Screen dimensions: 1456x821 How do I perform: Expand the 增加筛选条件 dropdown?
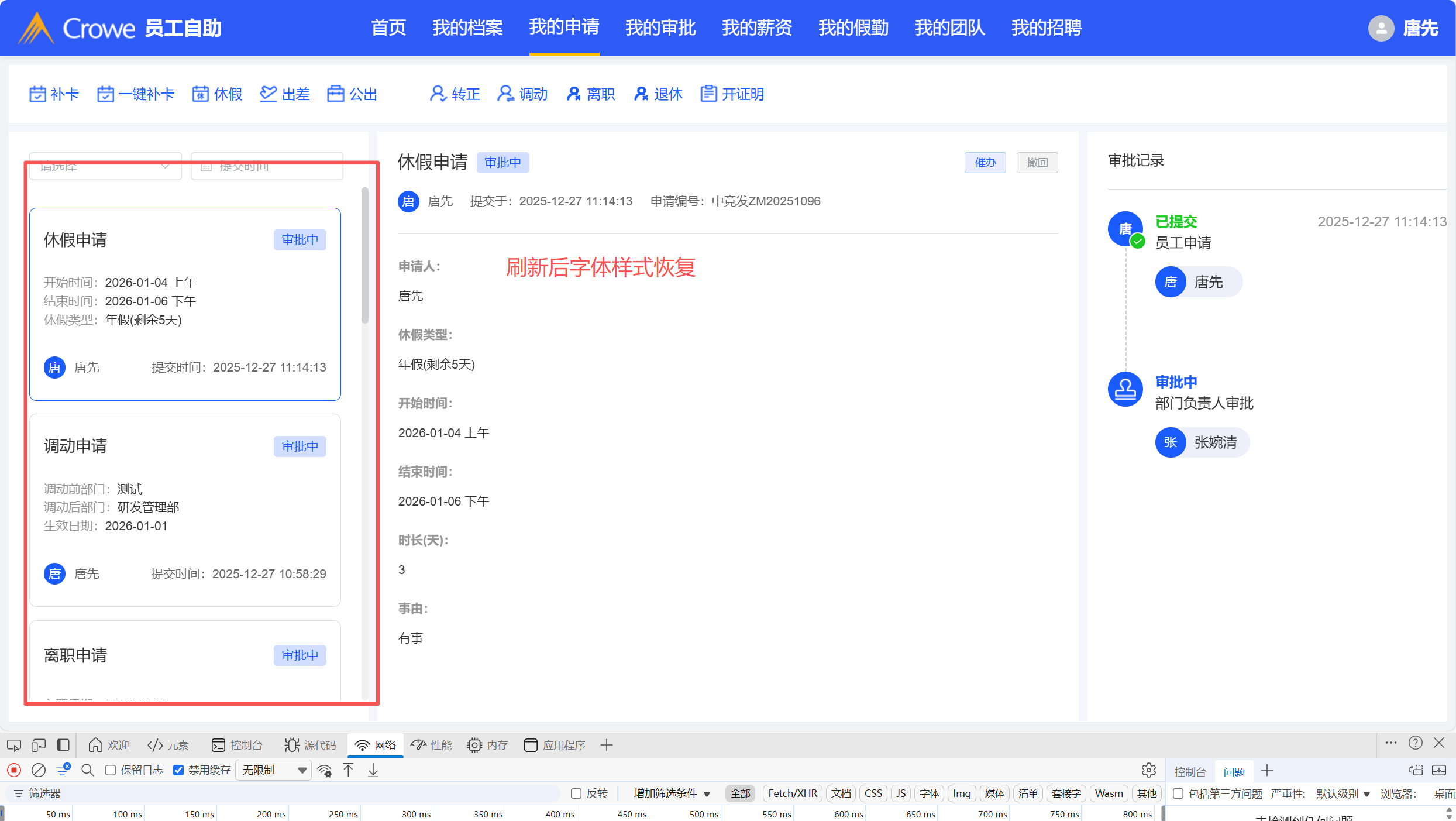click(x=672, y=793)
